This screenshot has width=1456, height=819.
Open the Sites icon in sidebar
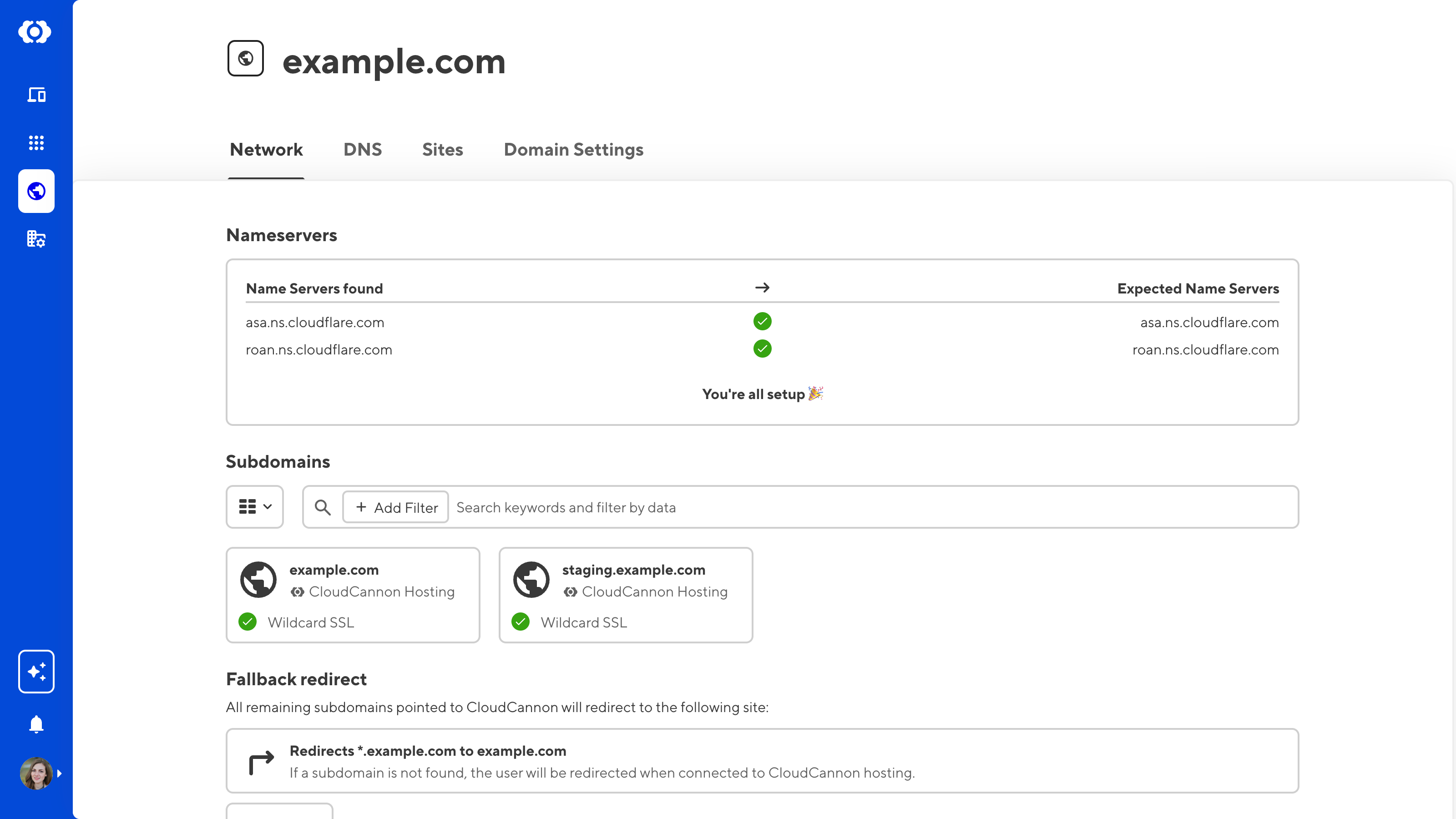36,94
